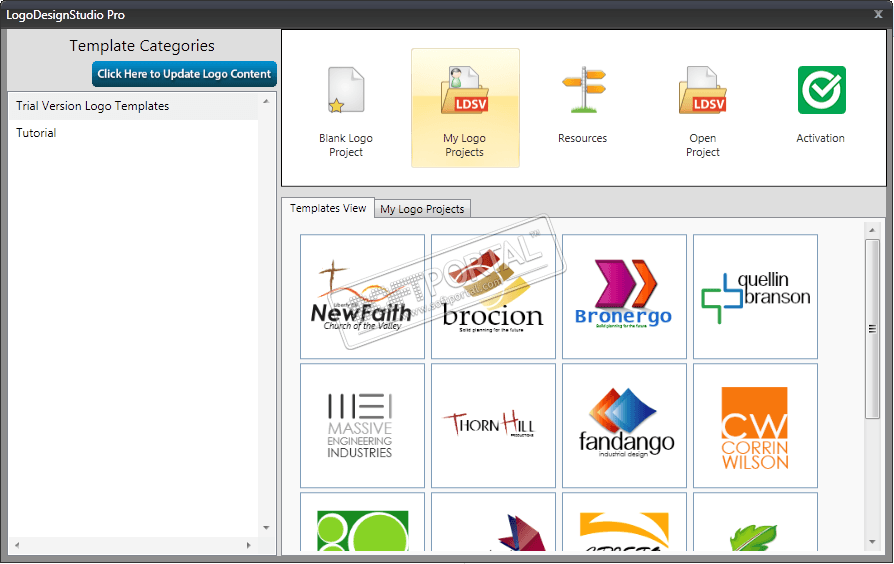Choose the red and blue origami logo template

[493, 523]
